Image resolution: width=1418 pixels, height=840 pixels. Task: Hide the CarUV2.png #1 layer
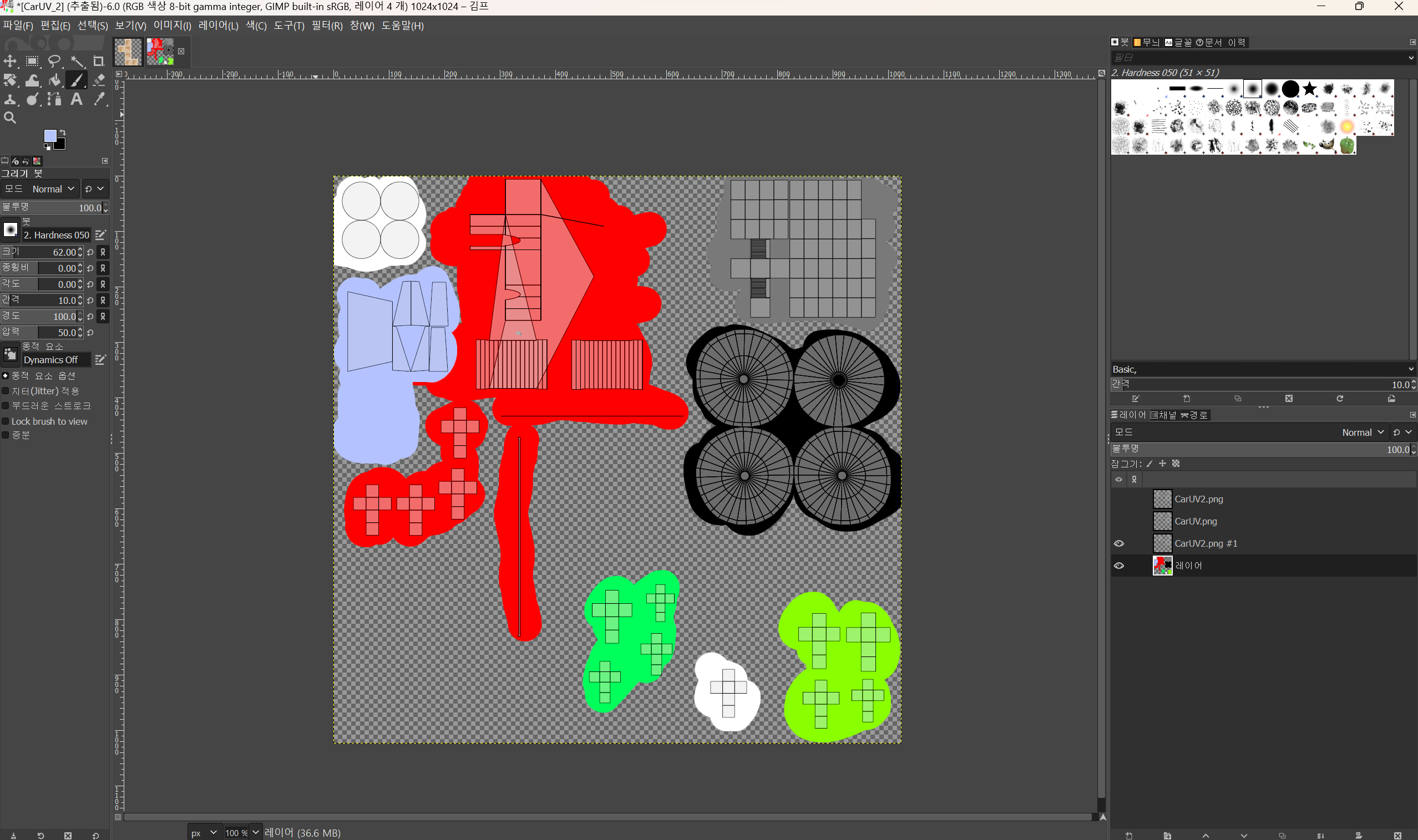pos(1119,543)
